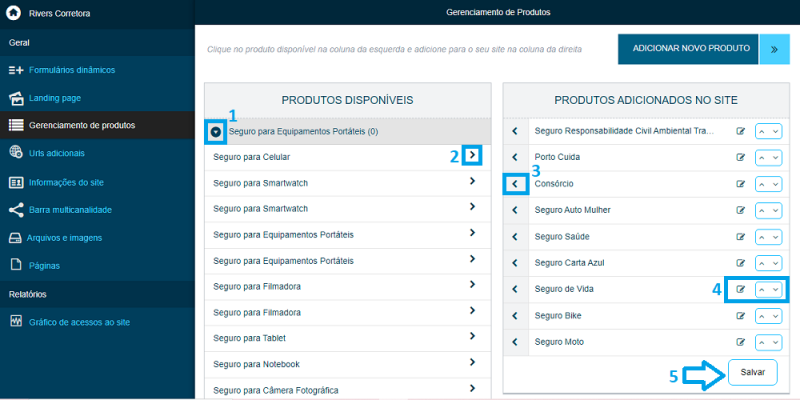Move Porto Cuida down in the list
Viewport: 800px width, 400px height.
pos(776,158)
